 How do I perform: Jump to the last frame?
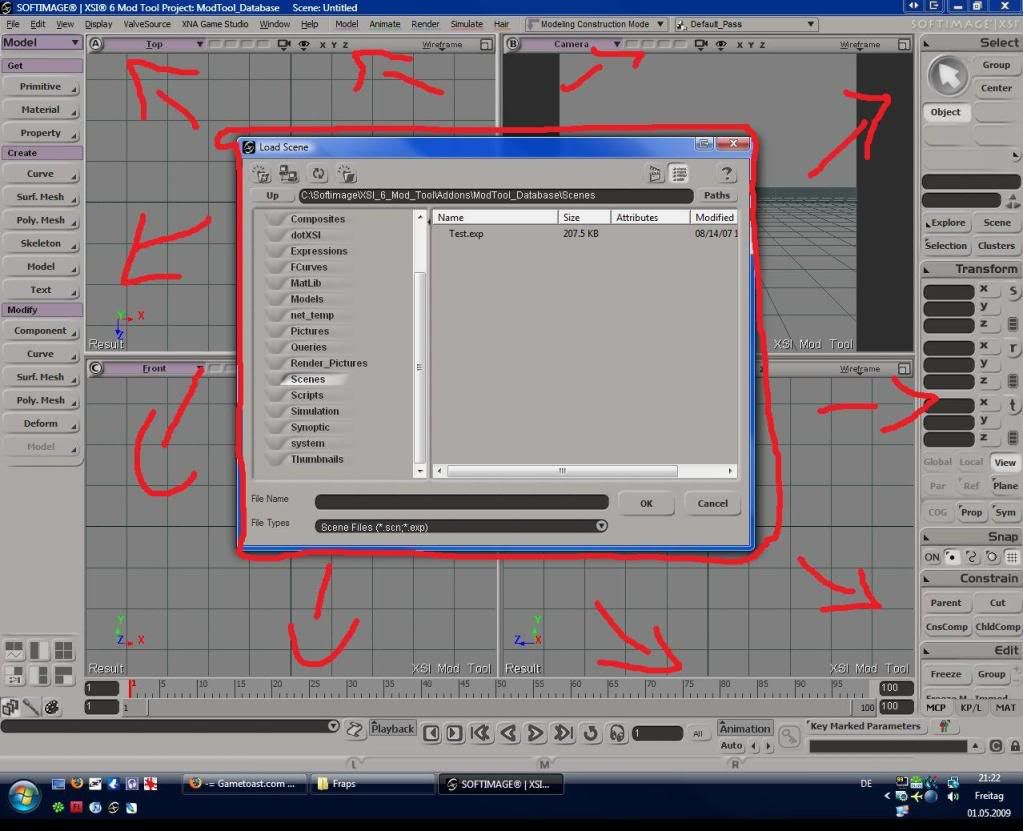point(563,733)
